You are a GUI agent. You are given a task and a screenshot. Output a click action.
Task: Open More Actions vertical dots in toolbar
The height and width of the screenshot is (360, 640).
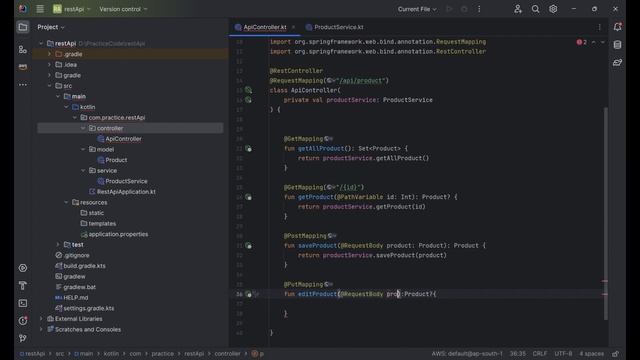point(479,9)
